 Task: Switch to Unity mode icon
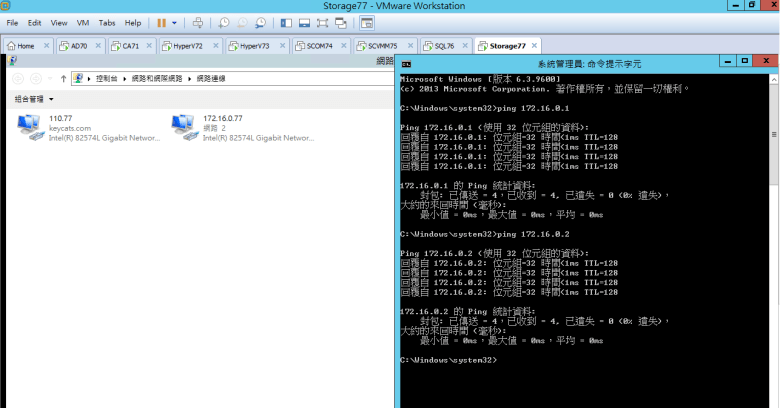pyautogui.click(x=341, y=22)
